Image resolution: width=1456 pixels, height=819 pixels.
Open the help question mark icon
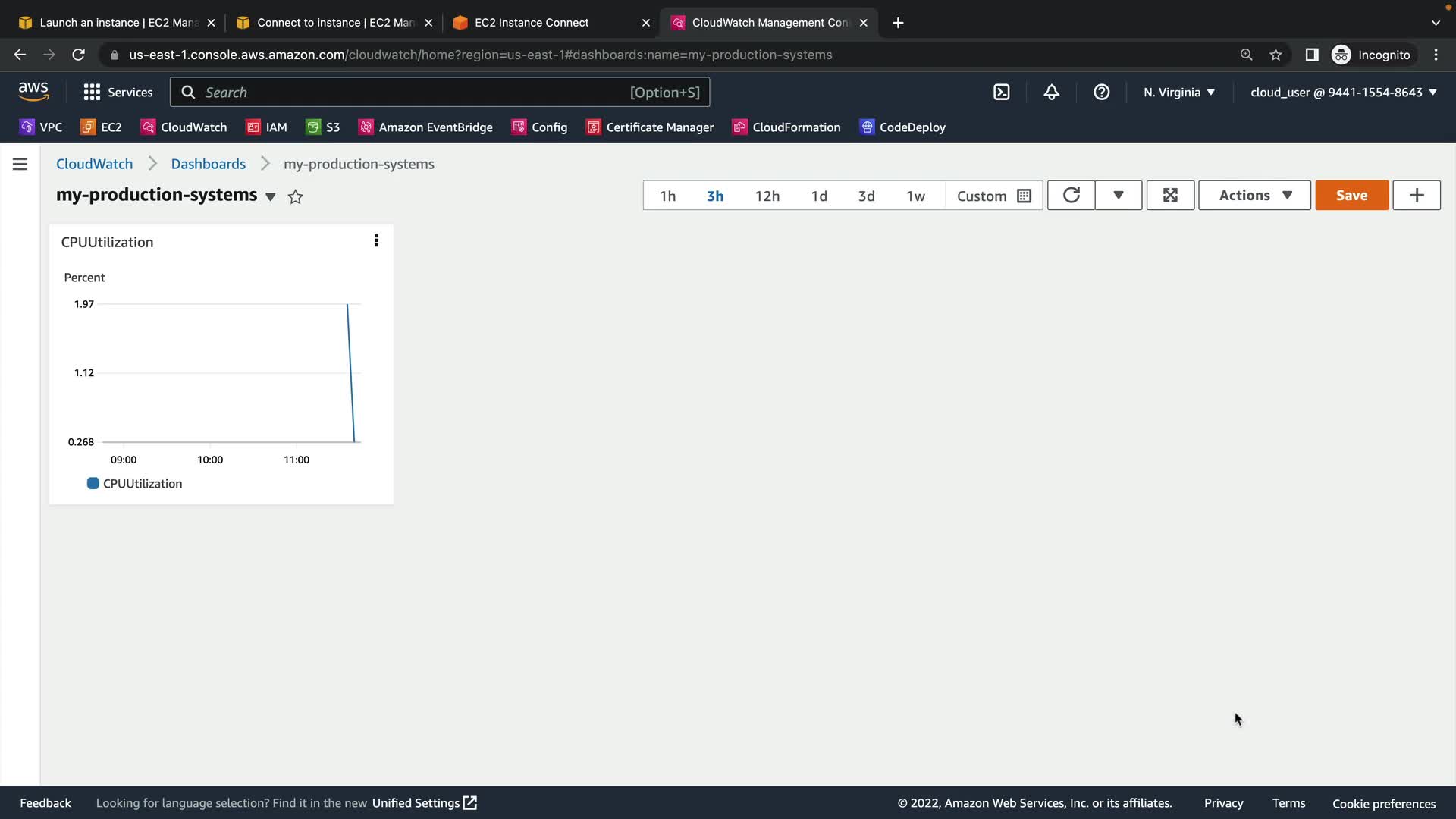coord(1101,93)
